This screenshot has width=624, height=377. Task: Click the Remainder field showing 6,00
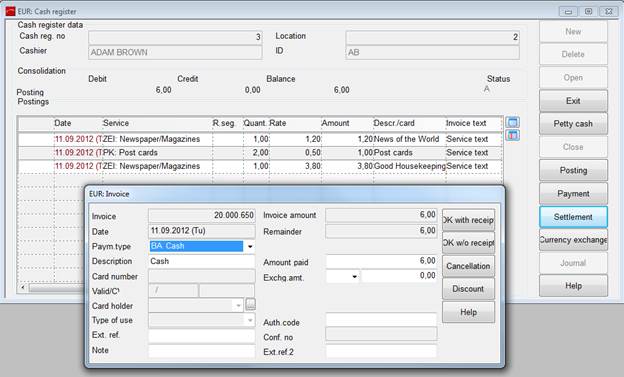point(382,231)
